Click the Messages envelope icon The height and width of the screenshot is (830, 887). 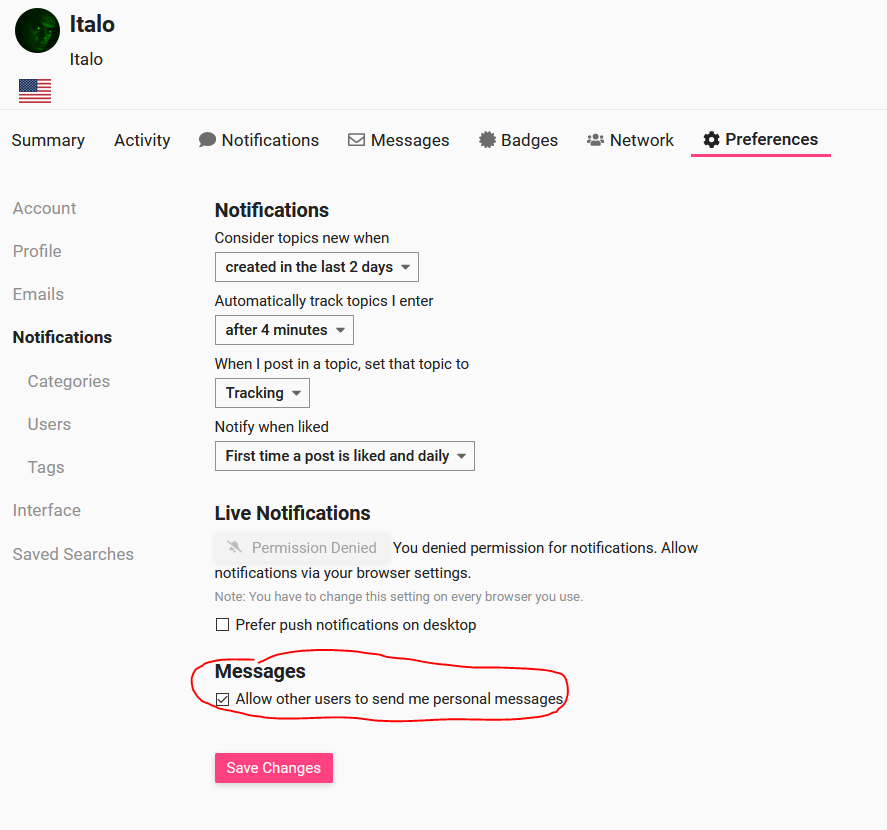356,140
